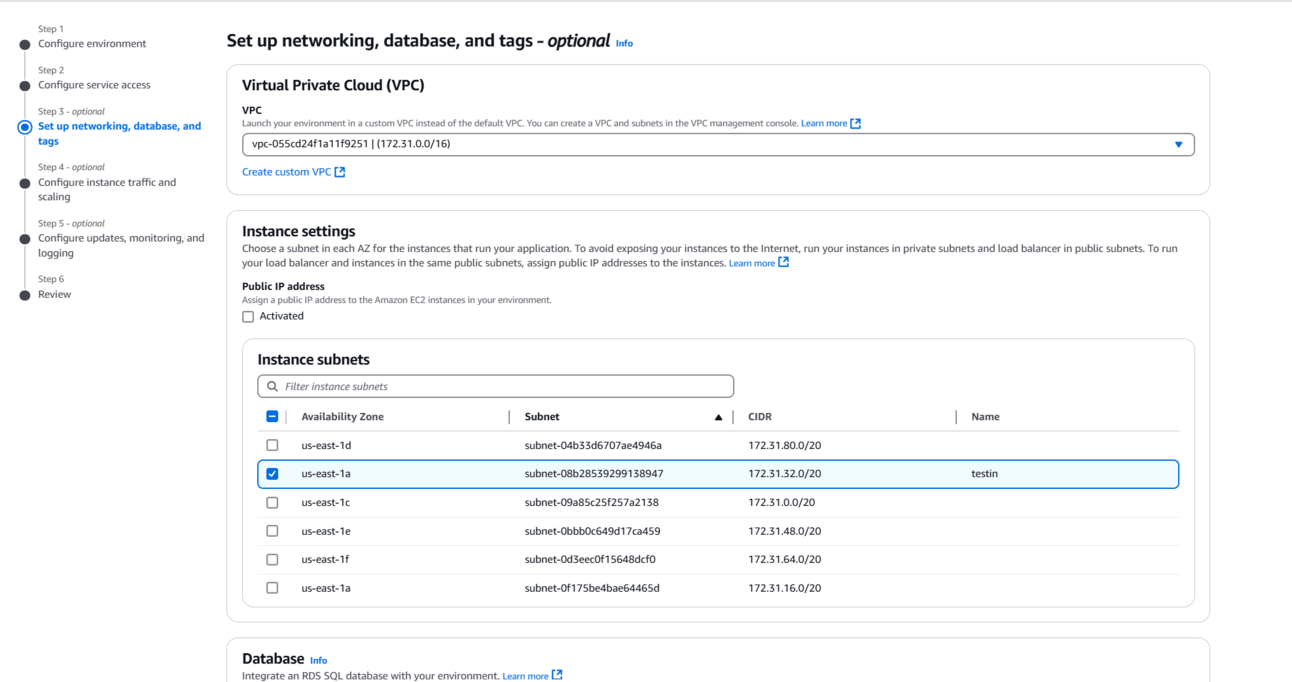This screenshot has width=1292, height=682.
Task: Open the VPC selection dropdown
Action: (x=718, y=144)
